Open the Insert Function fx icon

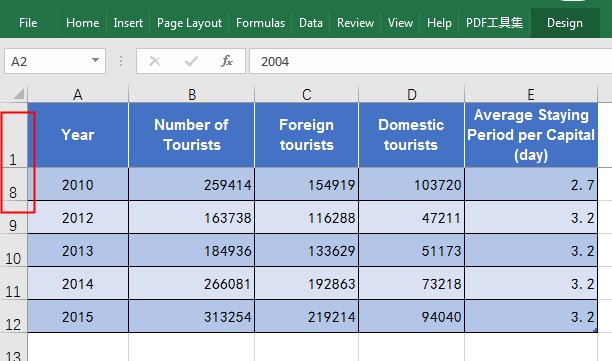point(227,61)
